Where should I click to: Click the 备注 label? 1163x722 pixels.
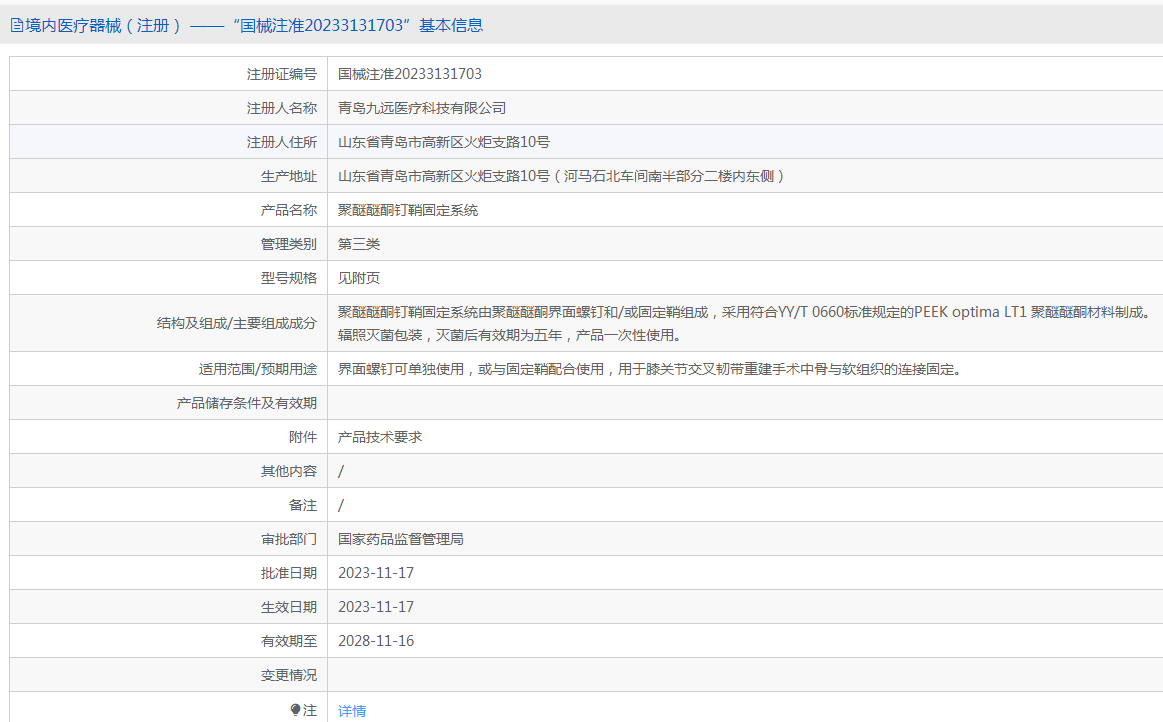click(303, 506)
